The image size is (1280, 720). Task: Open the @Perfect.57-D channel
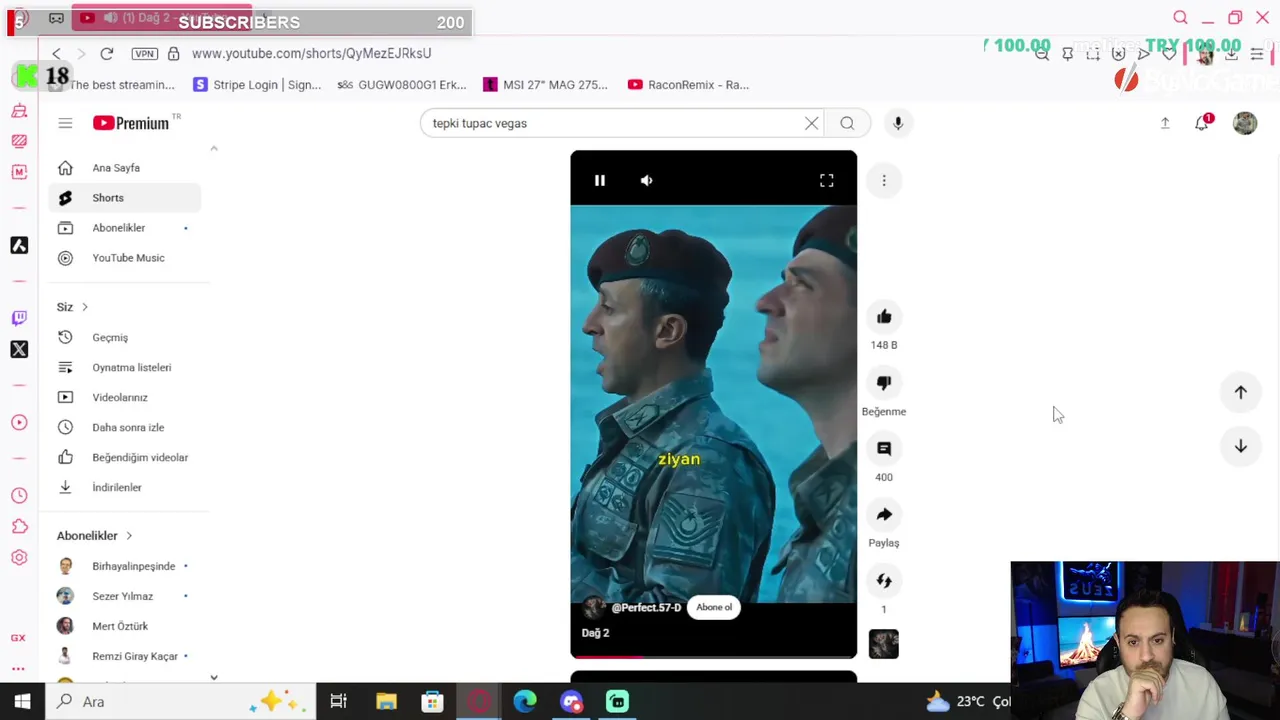646,608
